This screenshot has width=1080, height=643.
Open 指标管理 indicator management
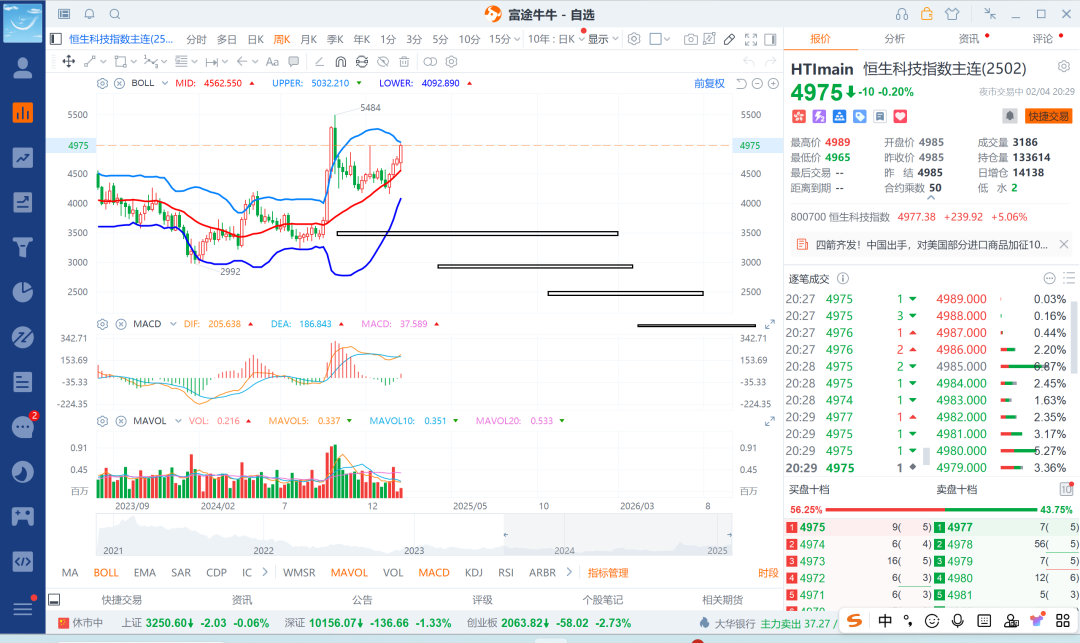(x=608, y=572)
